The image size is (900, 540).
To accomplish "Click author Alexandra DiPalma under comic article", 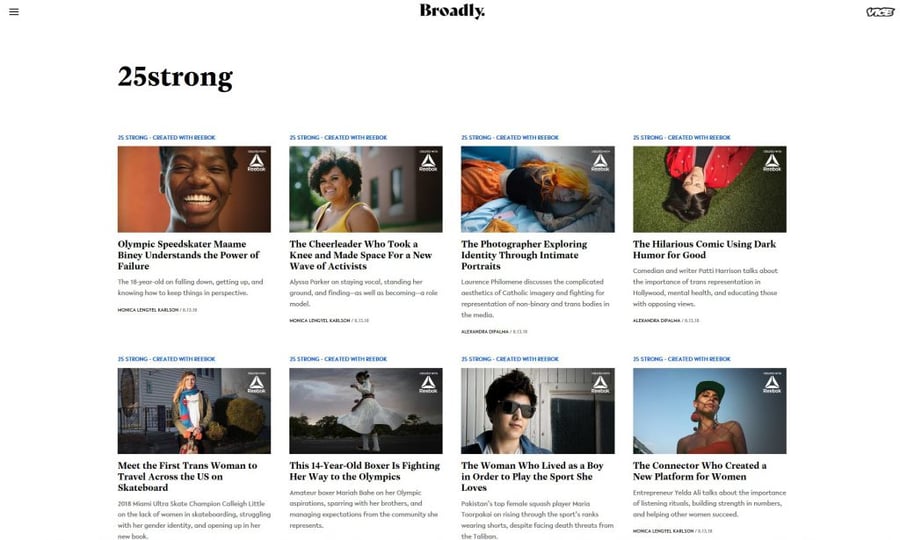I will pos(656,321).
